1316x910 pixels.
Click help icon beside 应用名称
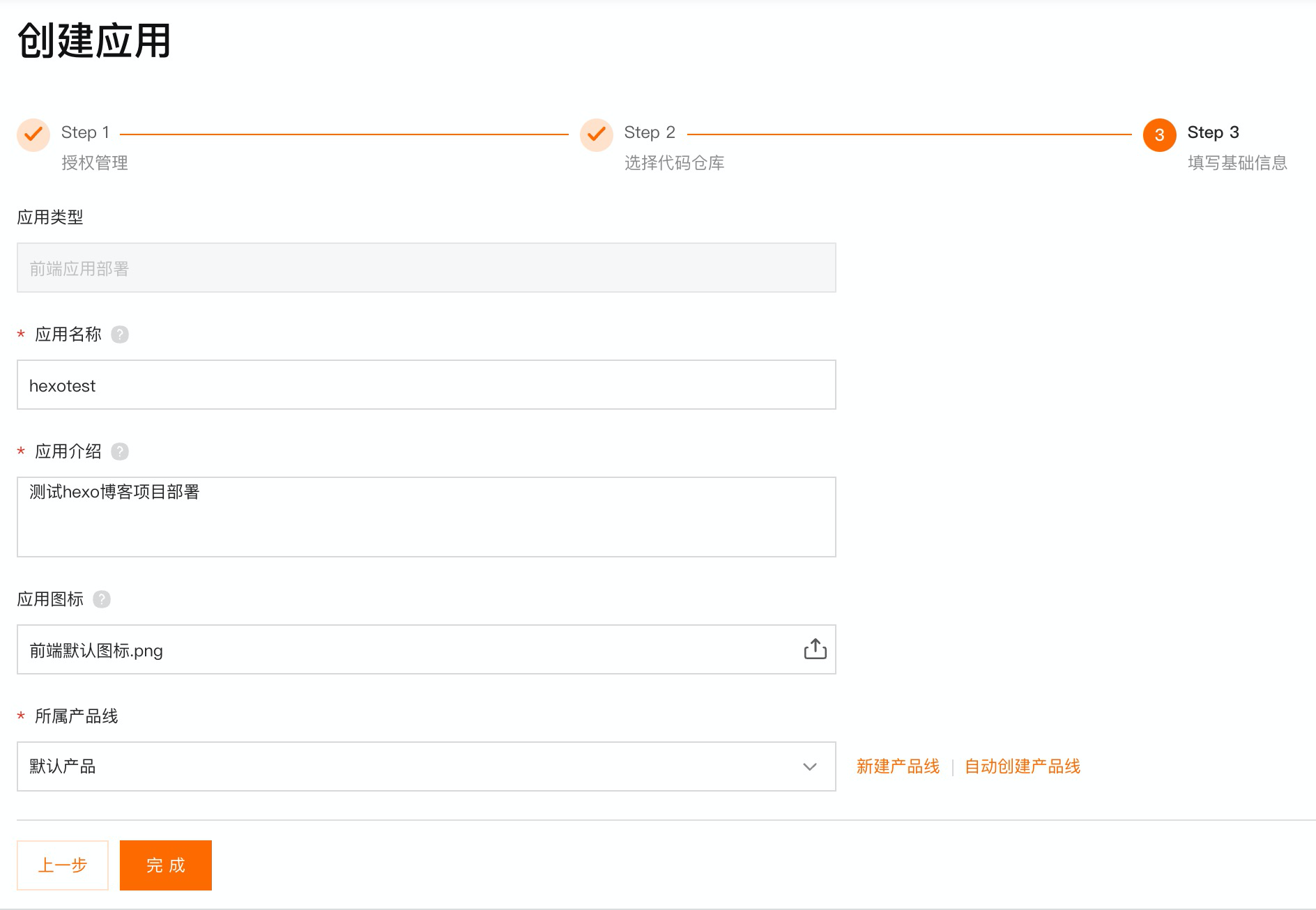[120, 334]
